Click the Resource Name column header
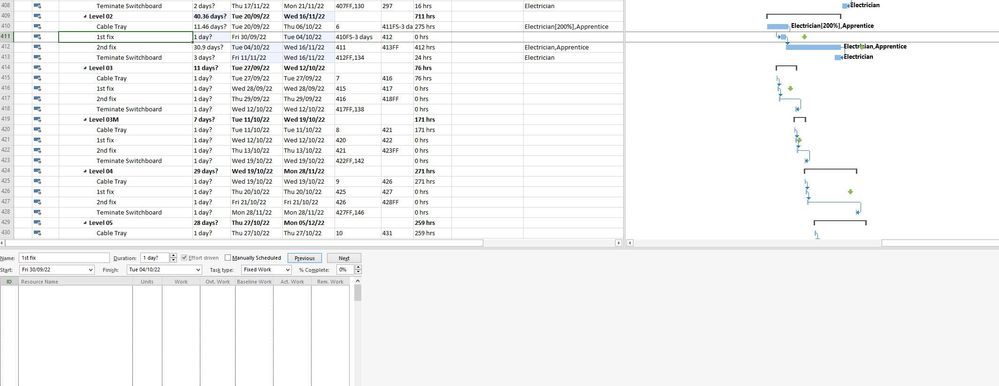 (x=75, y=282)
